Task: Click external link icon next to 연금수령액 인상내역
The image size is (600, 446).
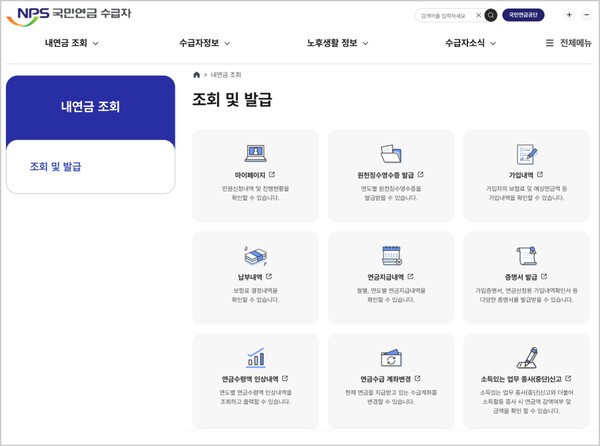Action: pyautogui.click(x=285, y=378)
